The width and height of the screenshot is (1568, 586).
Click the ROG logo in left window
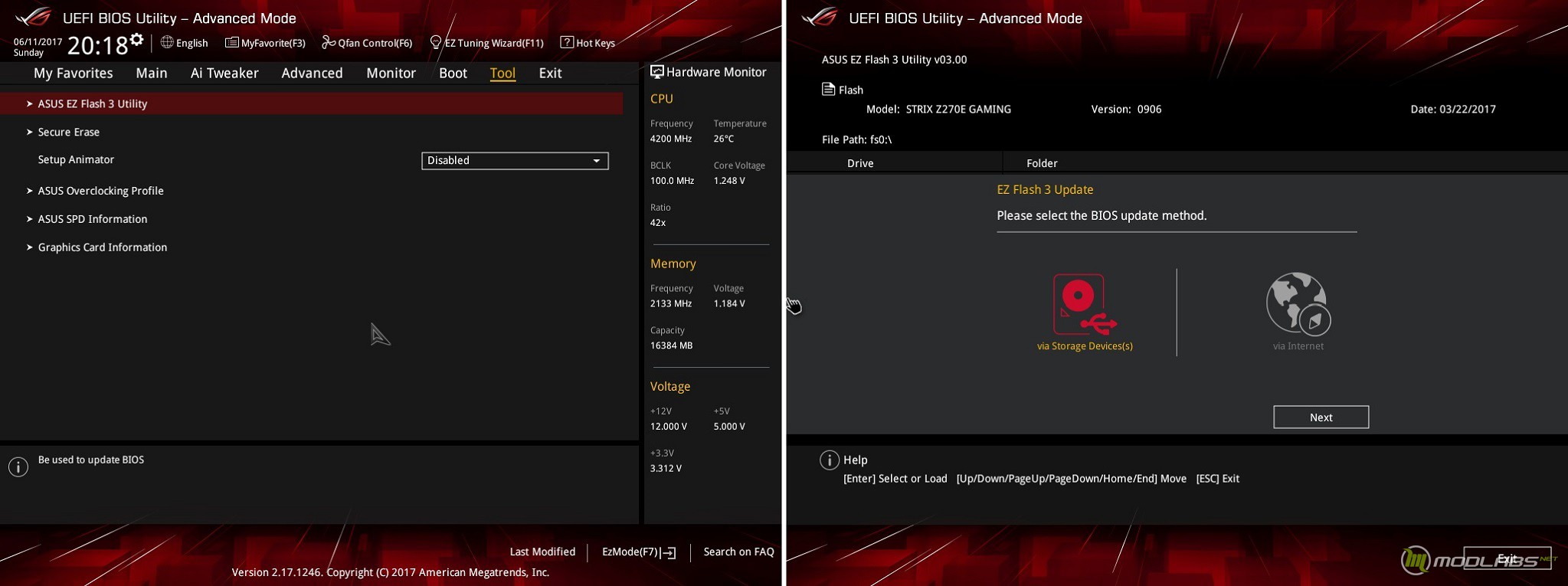34,16
